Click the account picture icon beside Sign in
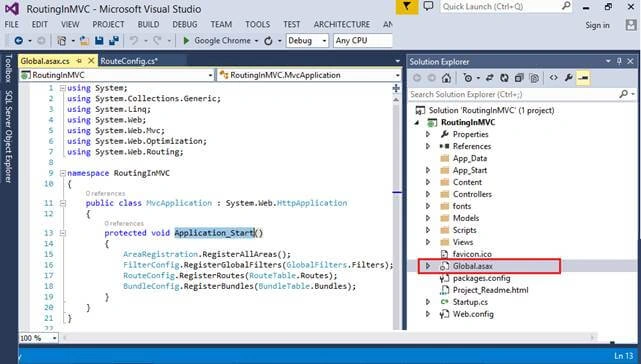This screenshot has width=641, height=364. click(x=631, y=25)
